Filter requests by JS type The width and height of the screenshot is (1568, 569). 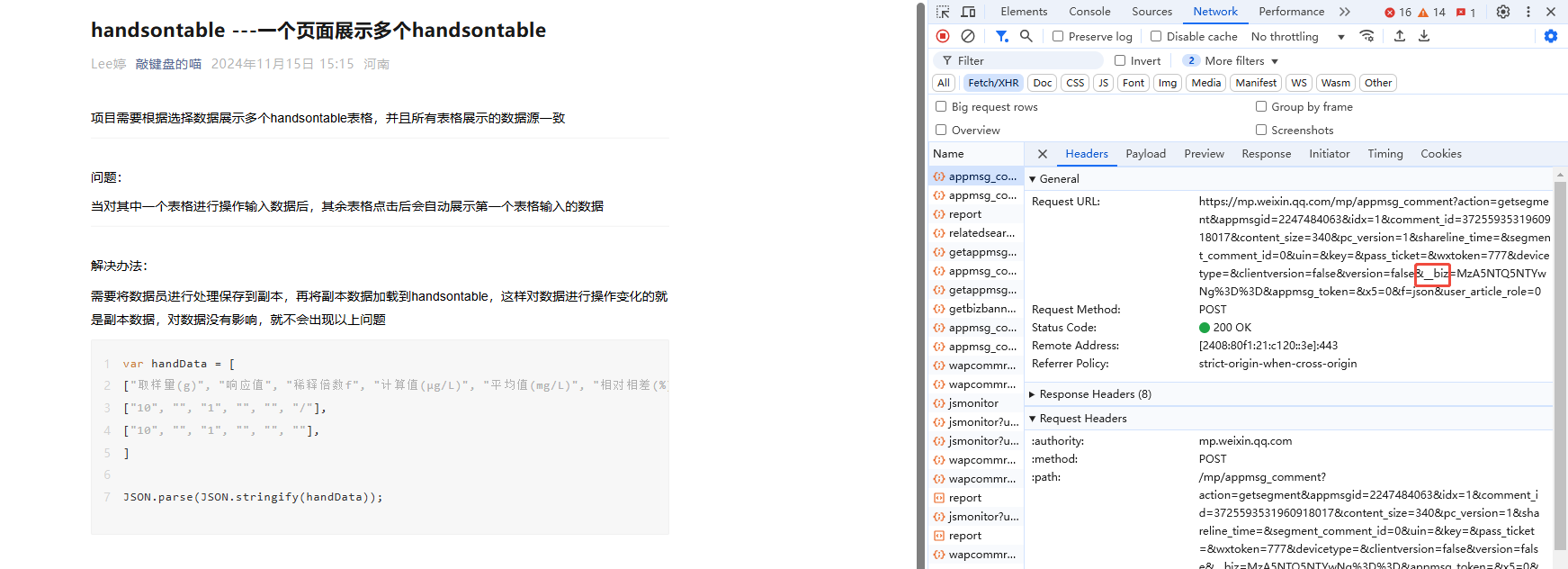click(1103, 83)
